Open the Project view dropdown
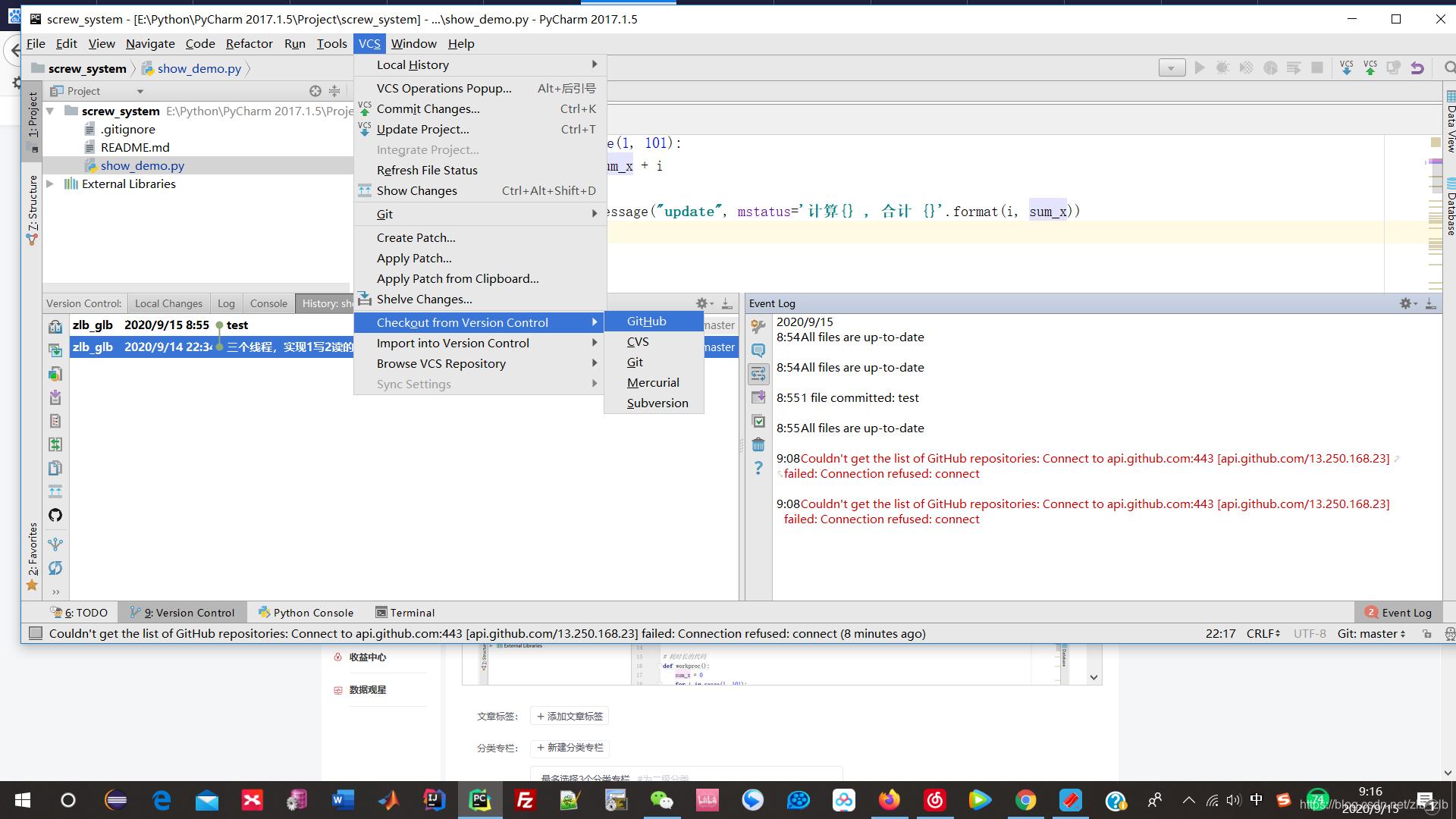 tap(140, 91)
